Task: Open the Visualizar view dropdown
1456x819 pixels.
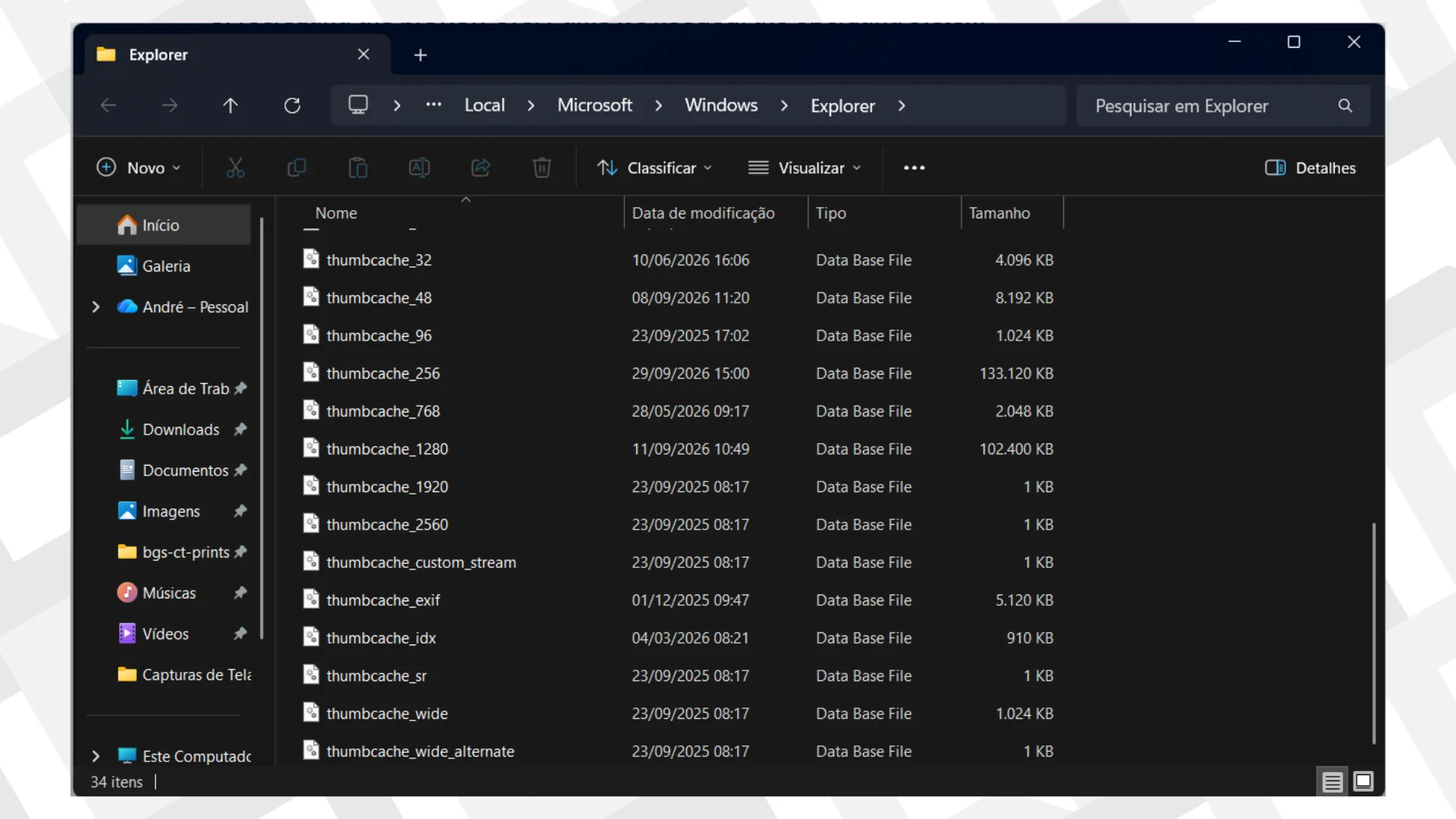Action: [805, 168]
